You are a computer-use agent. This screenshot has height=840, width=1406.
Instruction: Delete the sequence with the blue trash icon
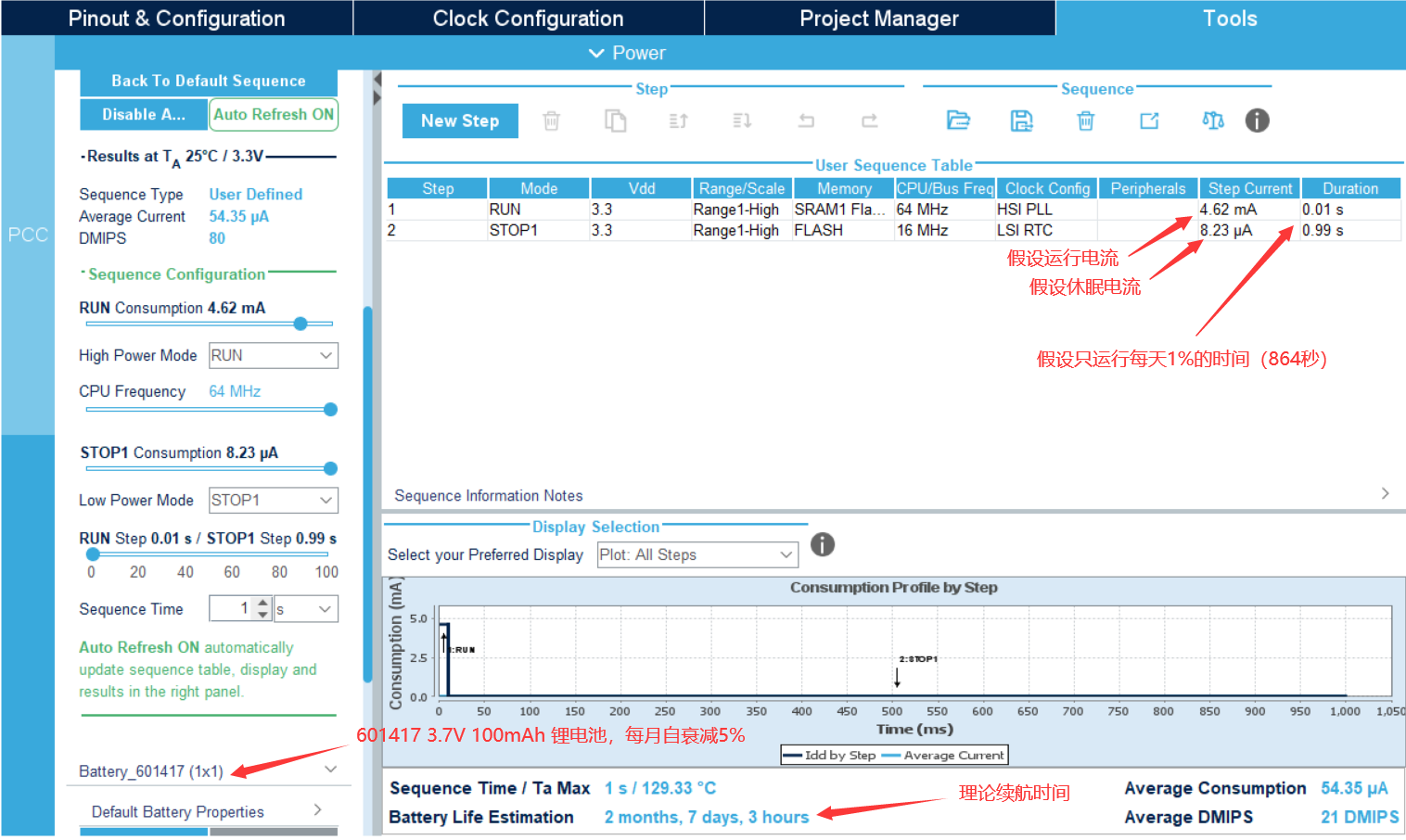[1085, 121]
